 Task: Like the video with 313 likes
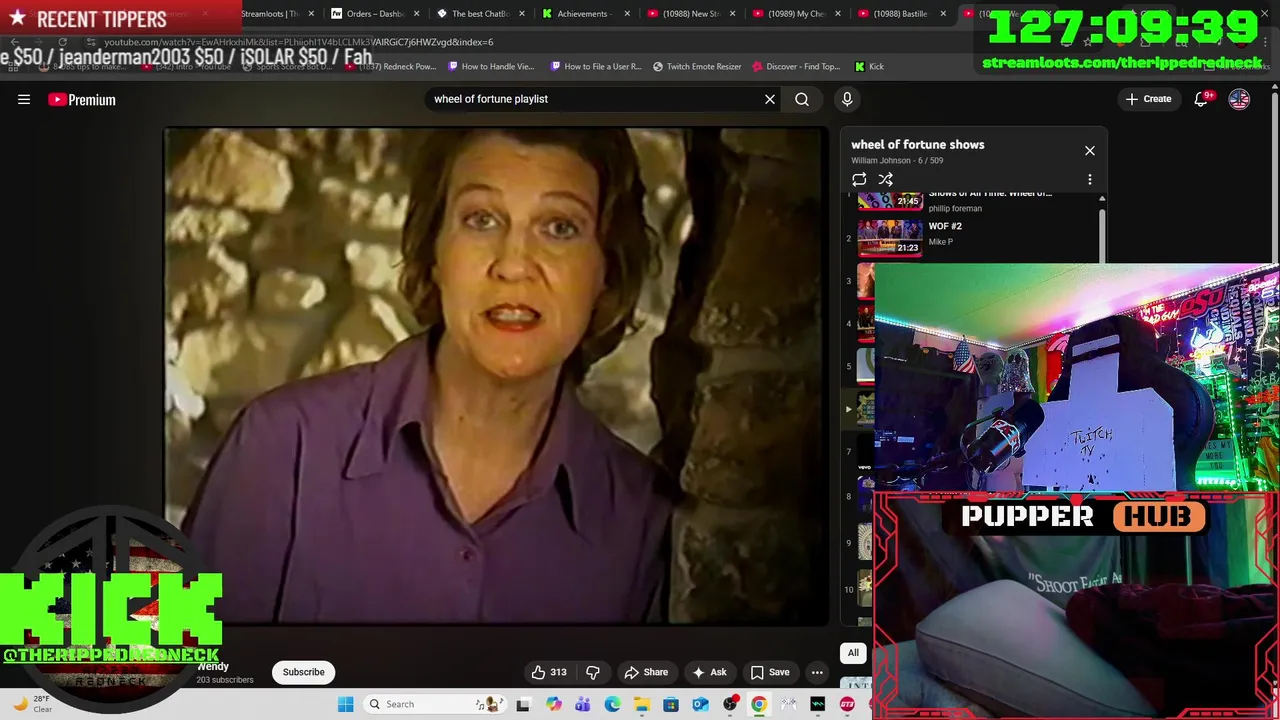549,672
